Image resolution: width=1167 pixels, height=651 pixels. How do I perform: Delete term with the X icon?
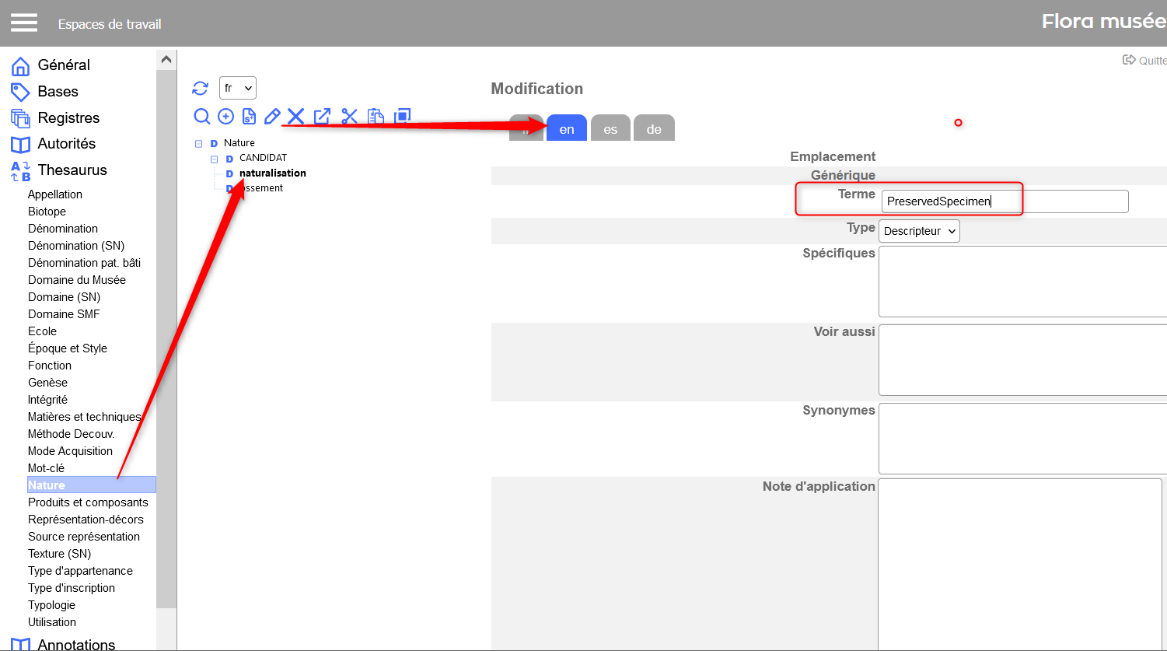[x=296, y=117]
